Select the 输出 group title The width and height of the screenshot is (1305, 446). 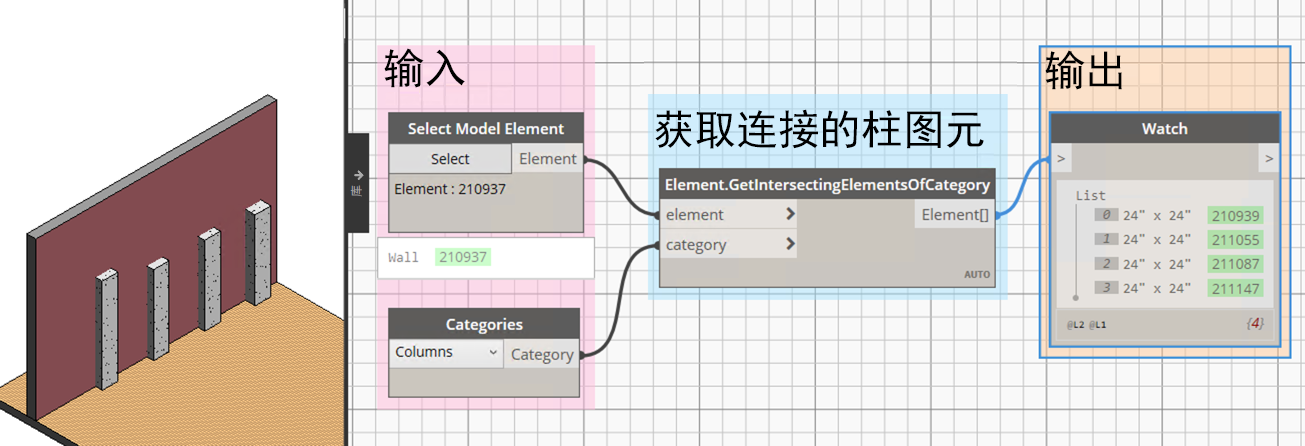[1085, 70]
